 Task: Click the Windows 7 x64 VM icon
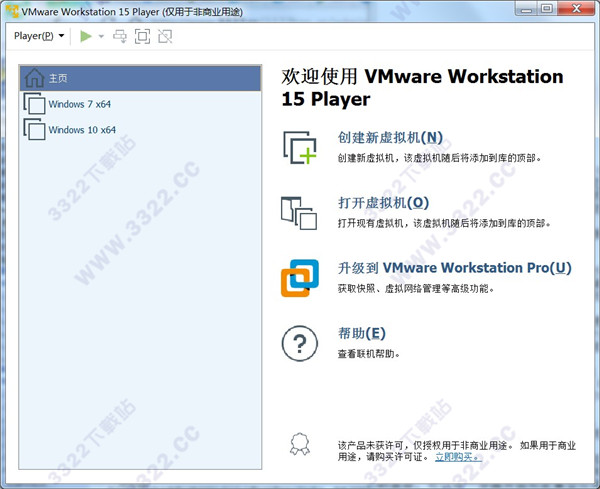pos(34,104)
